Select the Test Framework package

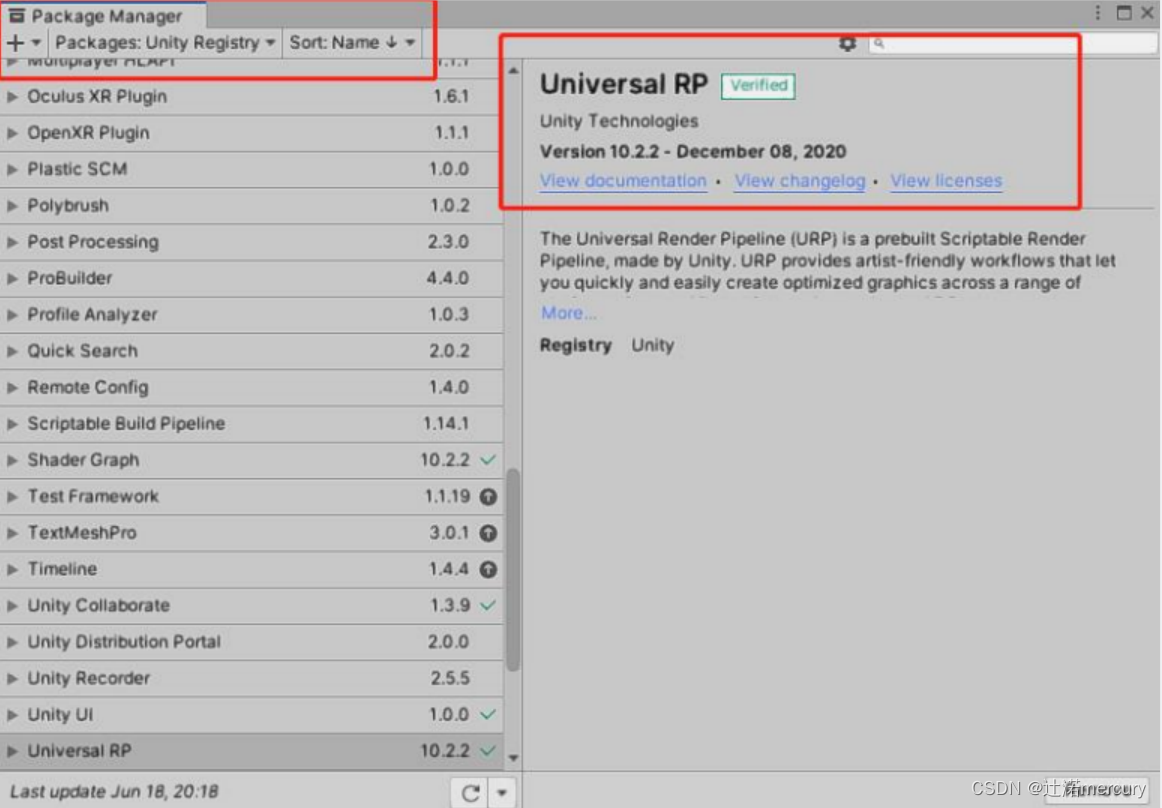tap(251, 496)
